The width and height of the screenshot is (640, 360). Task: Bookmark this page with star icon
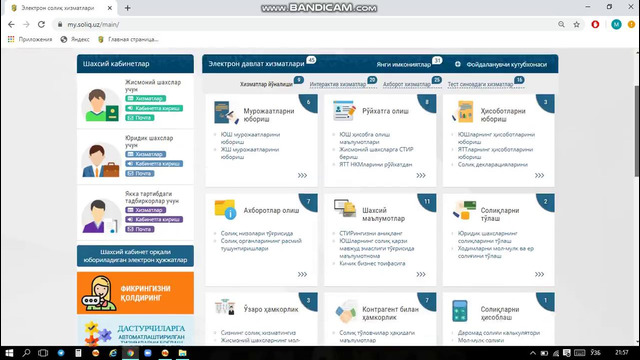576,24
